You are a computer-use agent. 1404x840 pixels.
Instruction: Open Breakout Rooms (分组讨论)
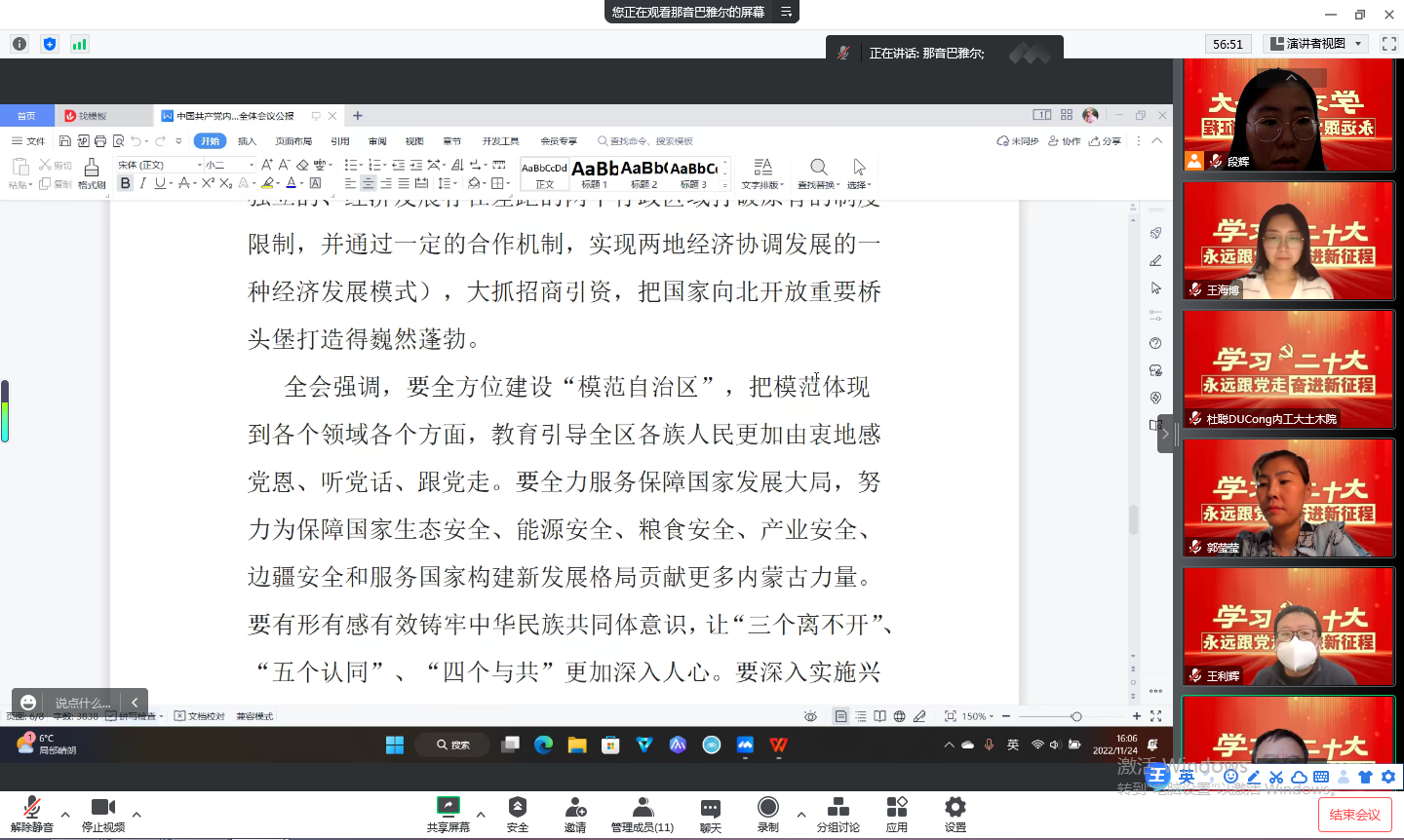(x=838, y=814)
